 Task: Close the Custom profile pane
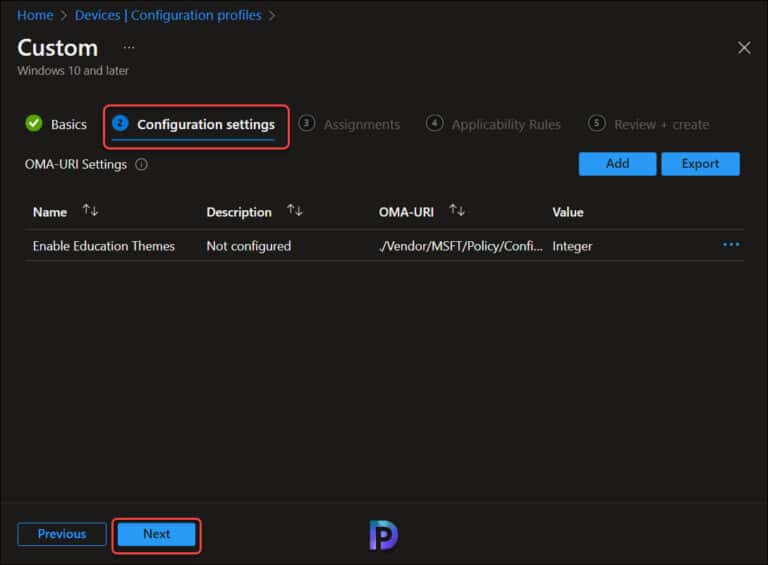[x=744, y=47]
